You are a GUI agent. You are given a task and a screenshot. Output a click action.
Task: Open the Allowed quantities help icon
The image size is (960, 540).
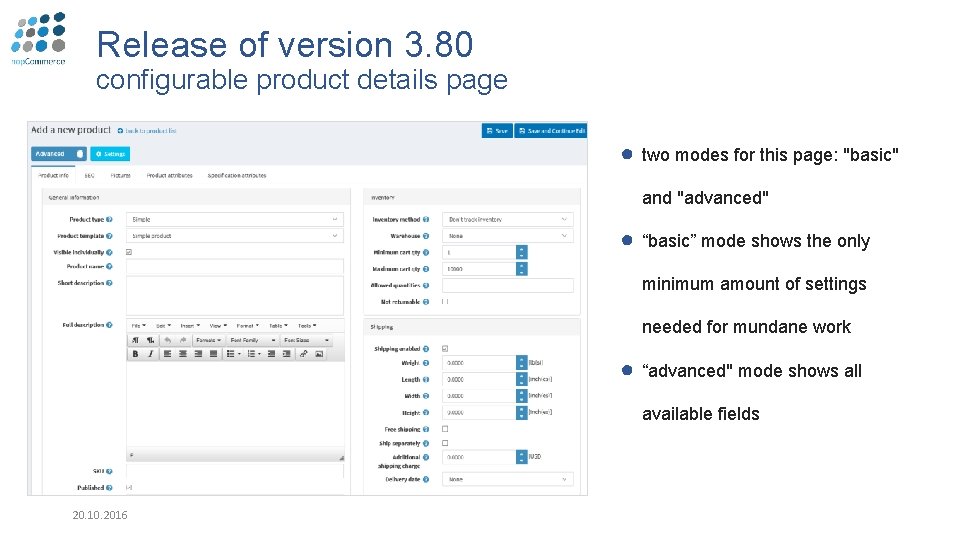[426, 285]
